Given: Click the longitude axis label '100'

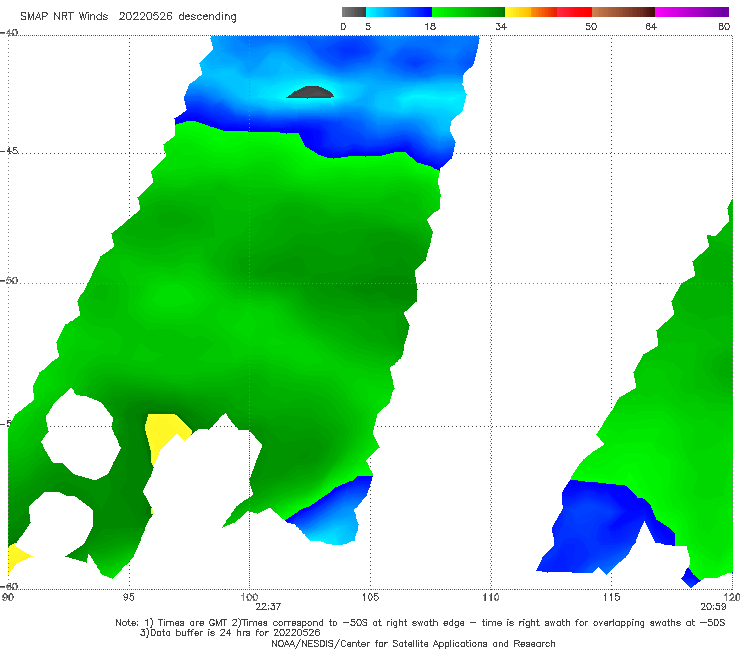Looking at the screenshot, I should click(249, 597).
